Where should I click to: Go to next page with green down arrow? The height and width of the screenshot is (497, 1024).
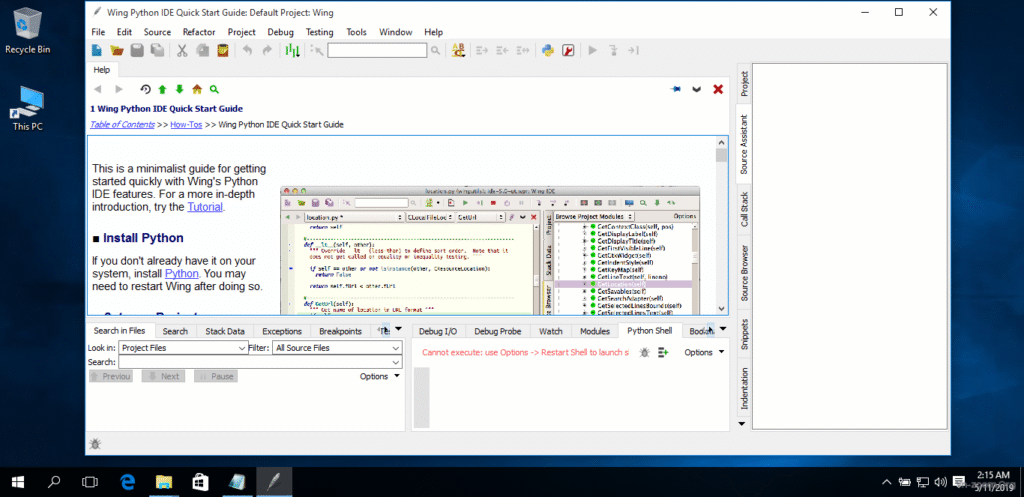coord(180,89)
